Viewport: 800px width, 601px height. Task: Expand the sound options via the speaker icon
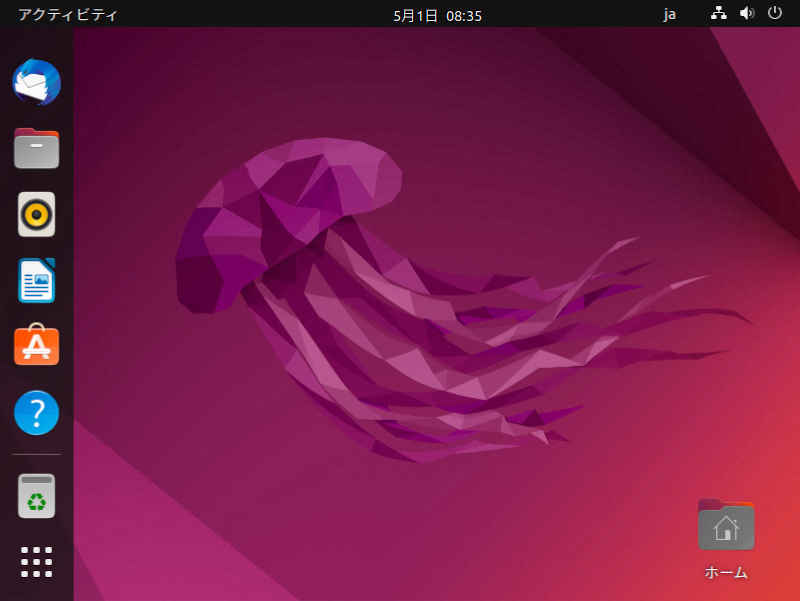747,14
